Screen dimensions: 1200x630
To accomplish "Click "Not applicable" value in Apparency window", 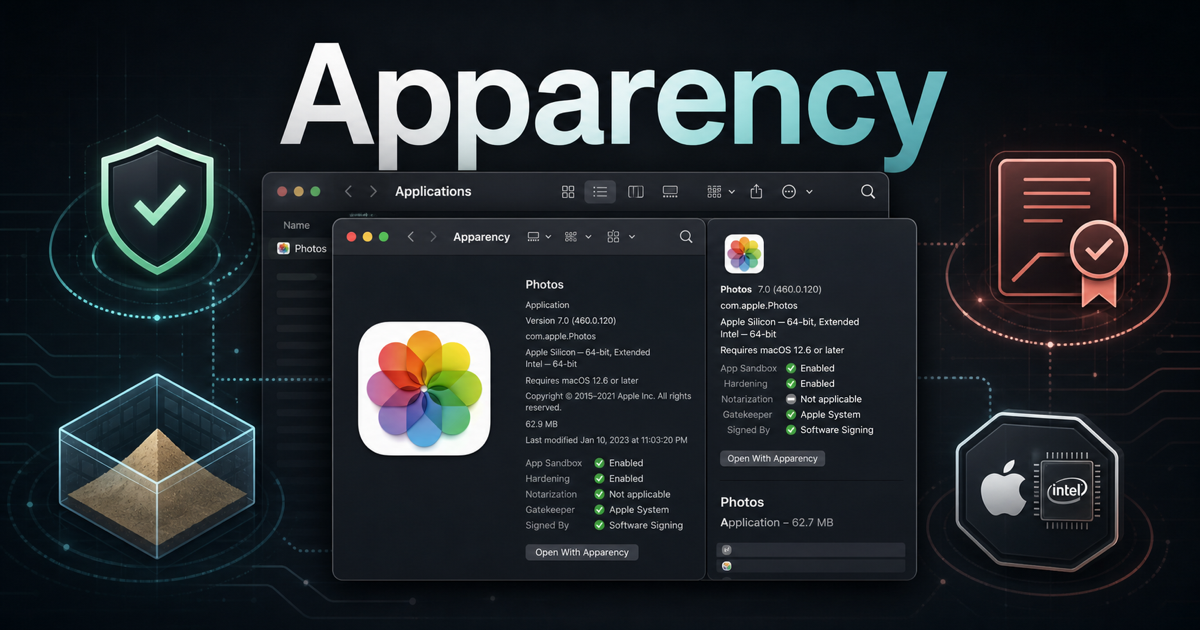I will point(640,494).
